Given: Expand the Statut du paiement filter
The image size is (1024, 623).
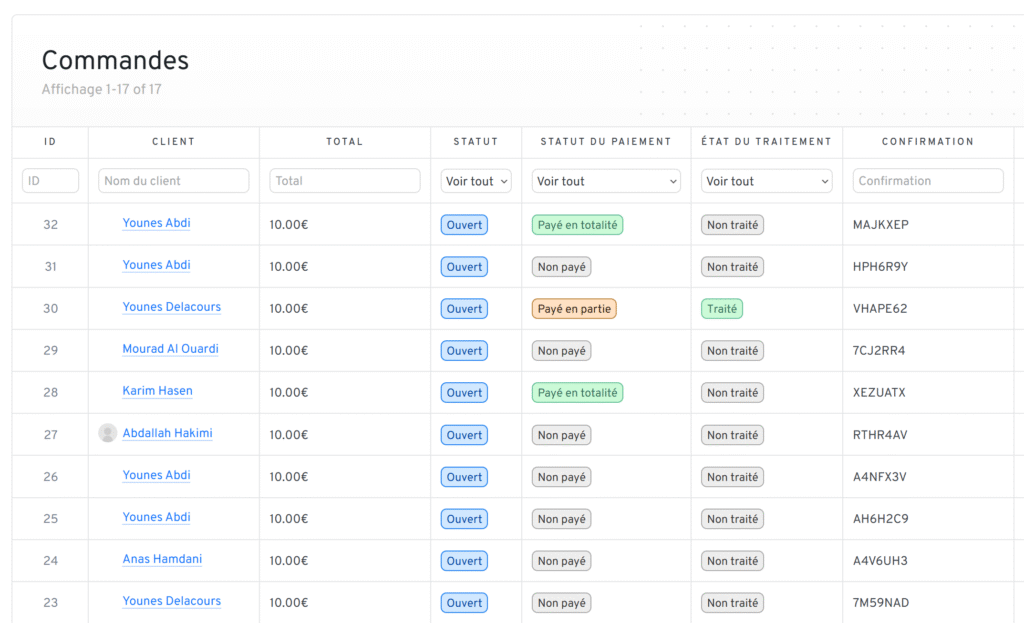Looking at the screenshot, I should click(606, 181).
